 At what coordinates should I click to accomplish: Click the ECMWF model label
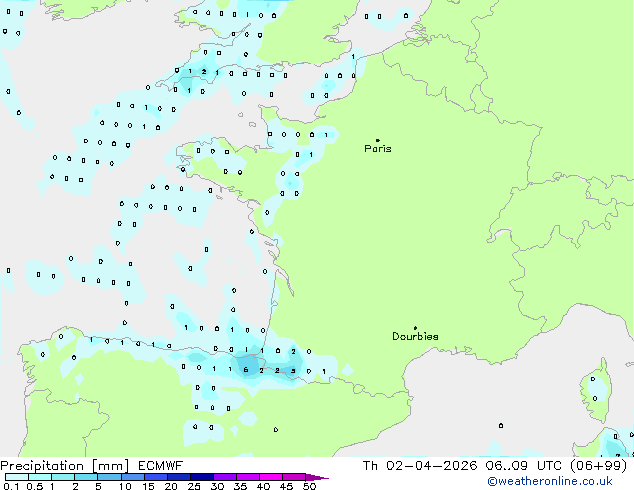(161, 466)
